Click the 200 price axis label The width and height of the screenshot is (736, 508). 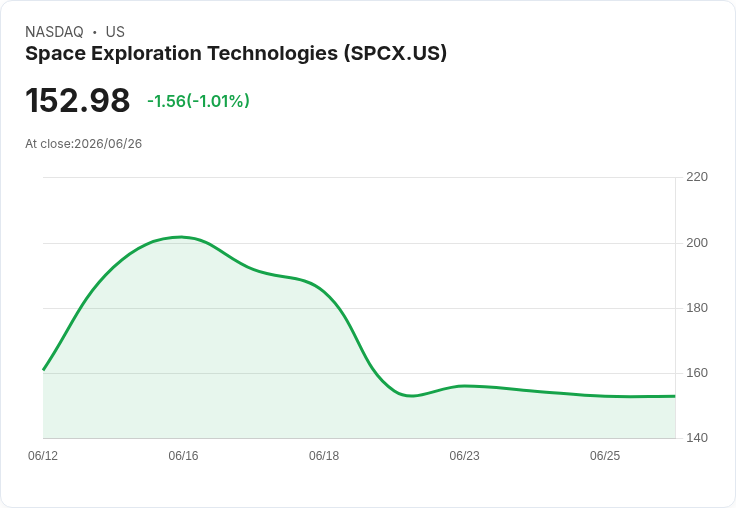click(697, 243)
